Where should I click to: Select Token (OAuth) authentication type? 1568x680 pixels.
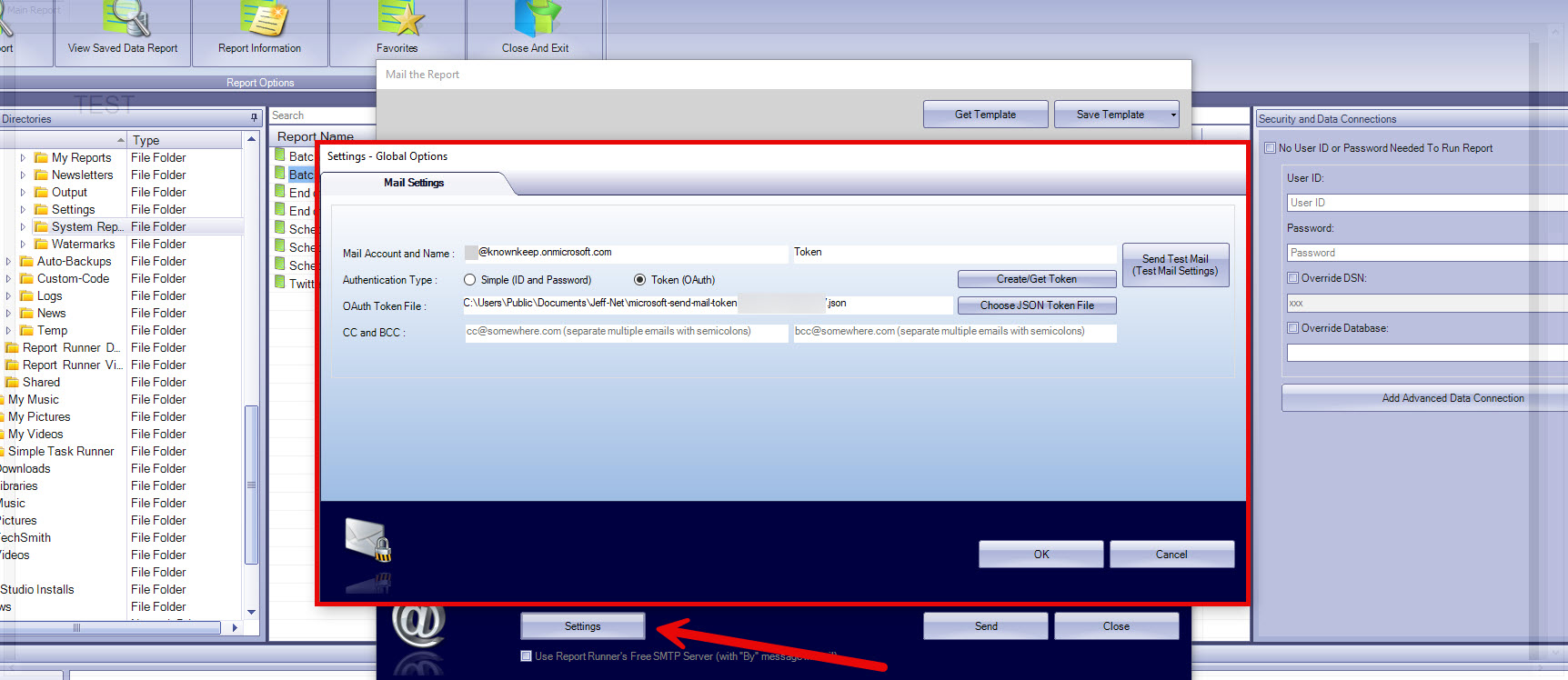[640, 280]
